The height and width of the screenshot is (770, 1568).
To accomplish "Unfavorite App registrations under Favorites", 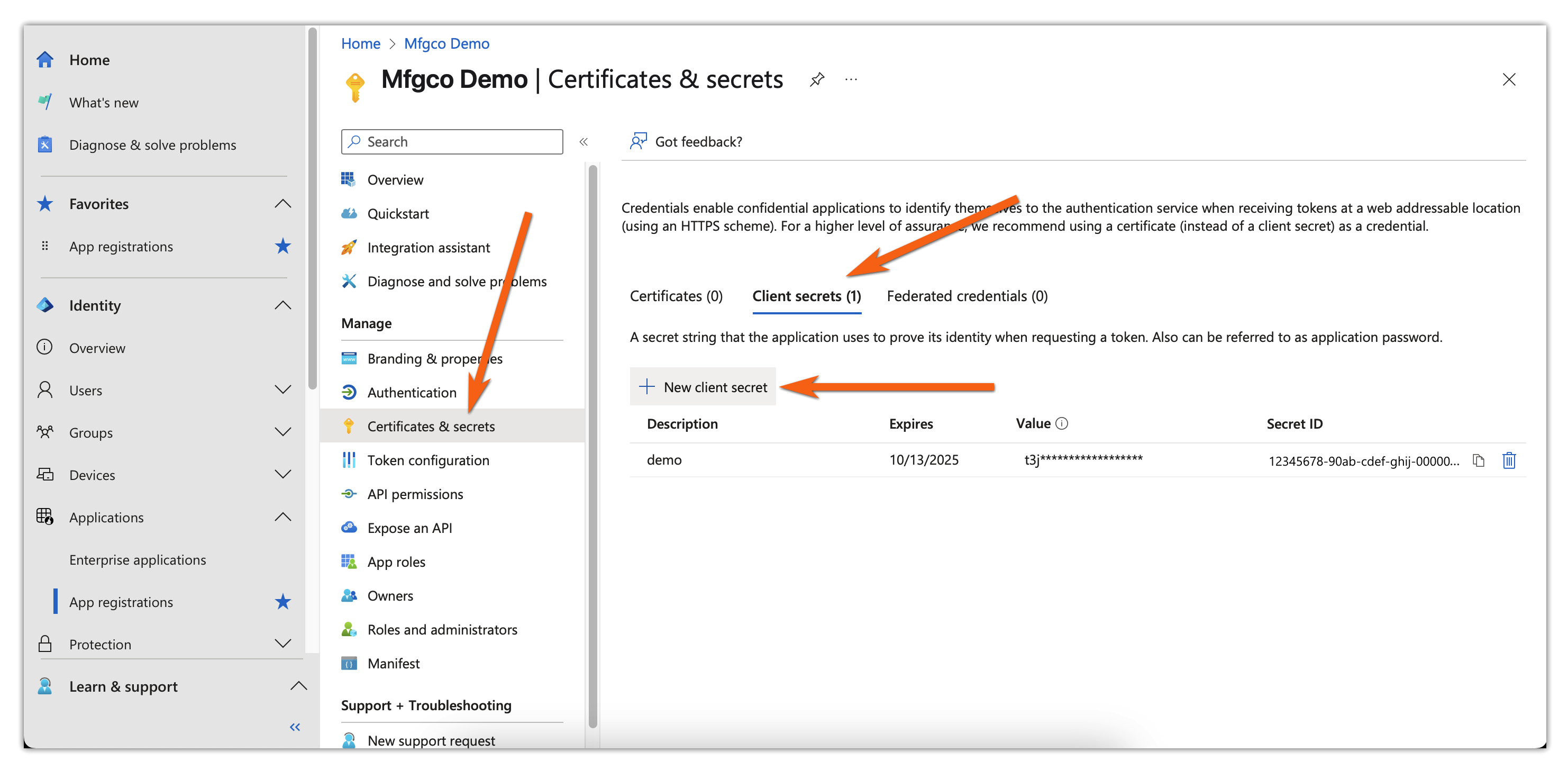I will [282, 247].
